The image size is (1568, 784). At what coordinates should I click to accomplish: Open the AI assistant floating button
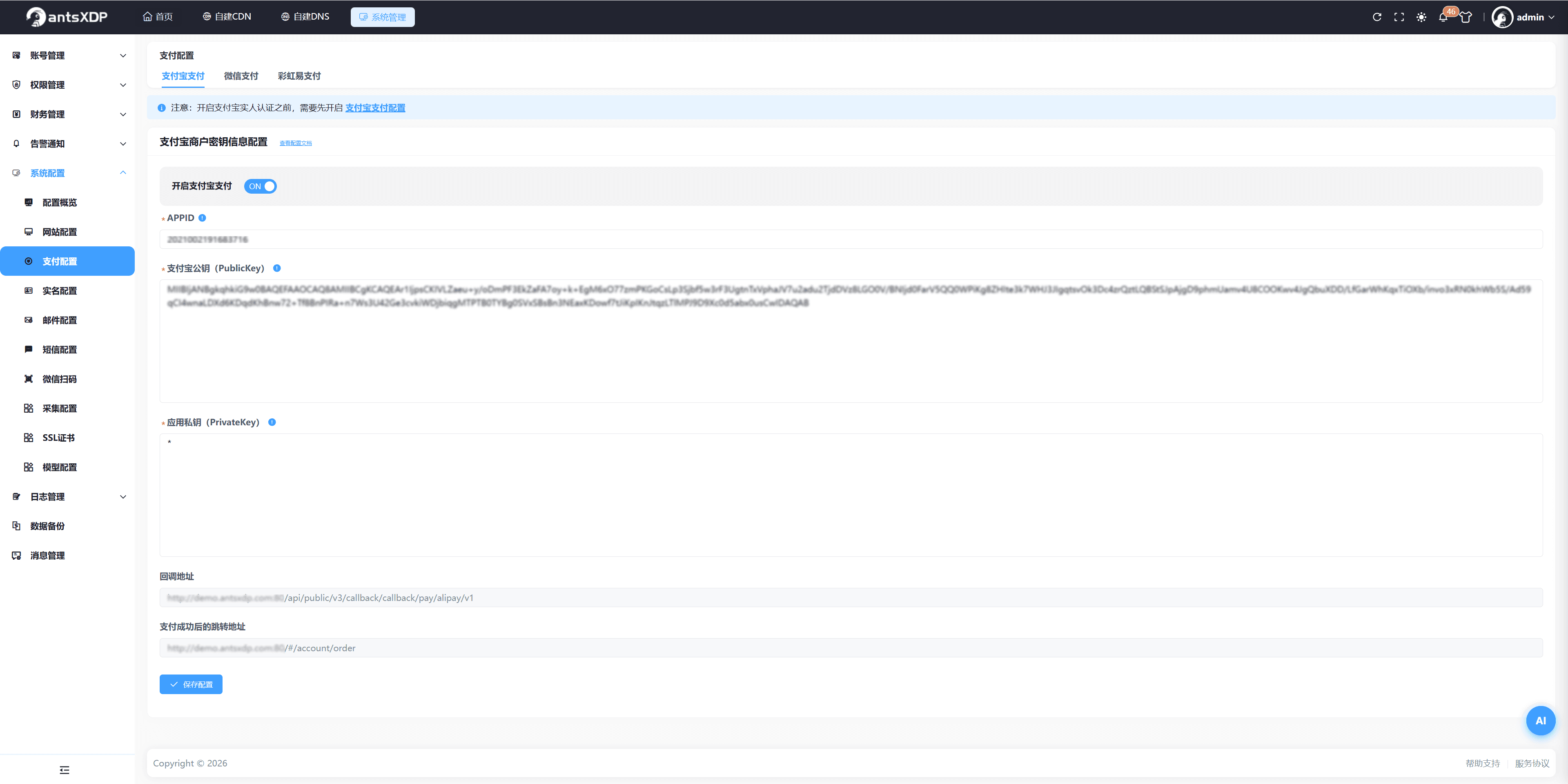coord(1541,721)
